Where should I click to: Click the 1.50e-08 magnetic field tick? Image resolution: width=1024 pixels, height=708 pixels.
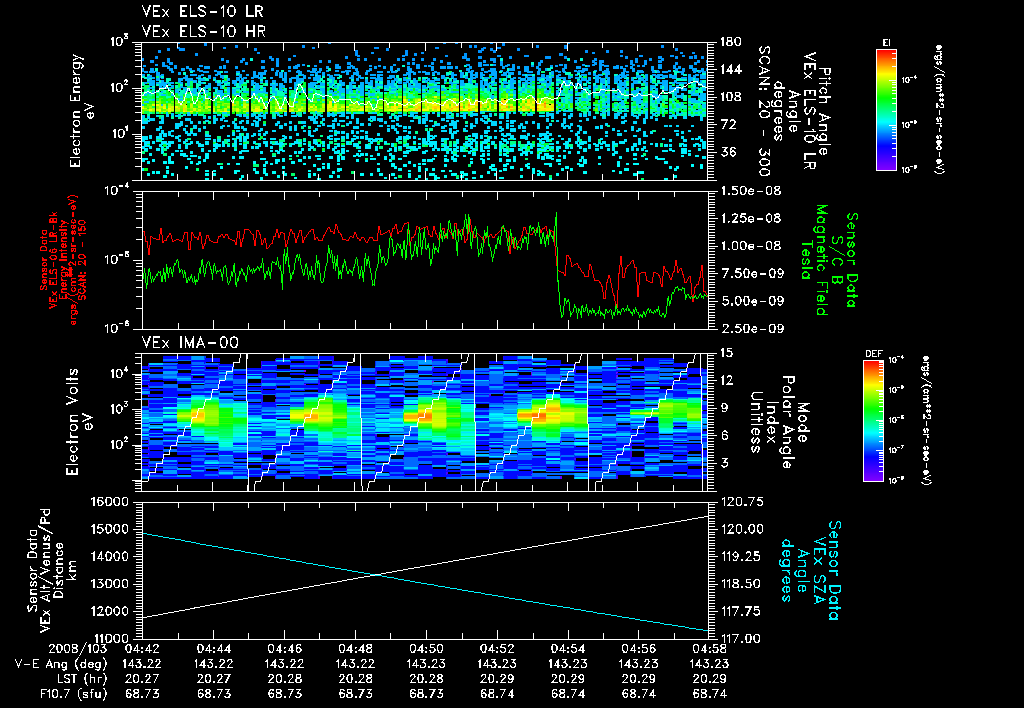tap(750, 191)
